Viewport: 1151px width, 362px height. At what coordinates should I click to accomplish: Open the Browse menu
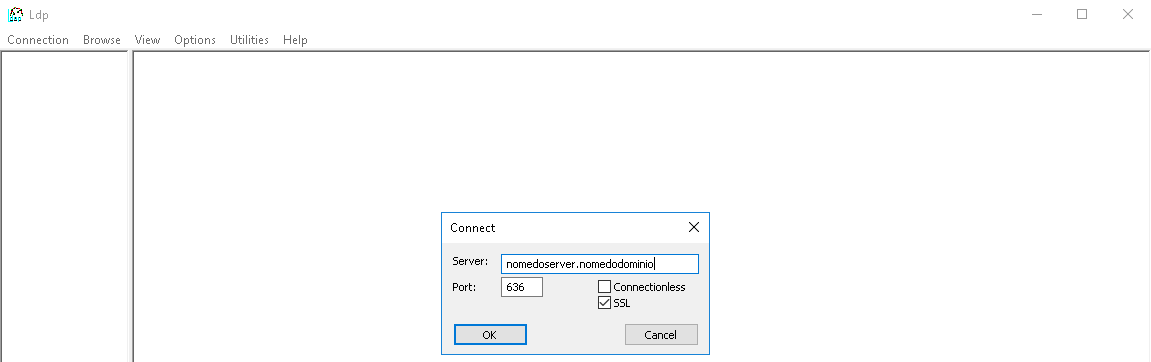pos(102,40)
